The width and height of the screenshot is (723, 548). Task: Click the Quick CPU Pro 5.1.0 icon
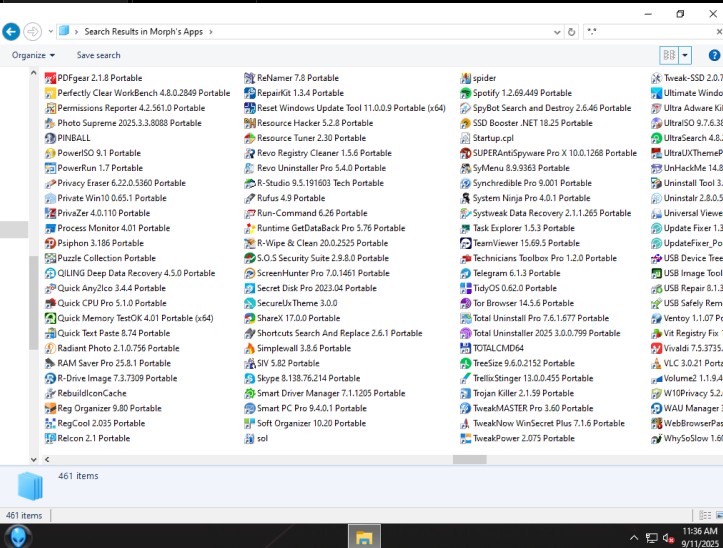(x=50, y=303)
